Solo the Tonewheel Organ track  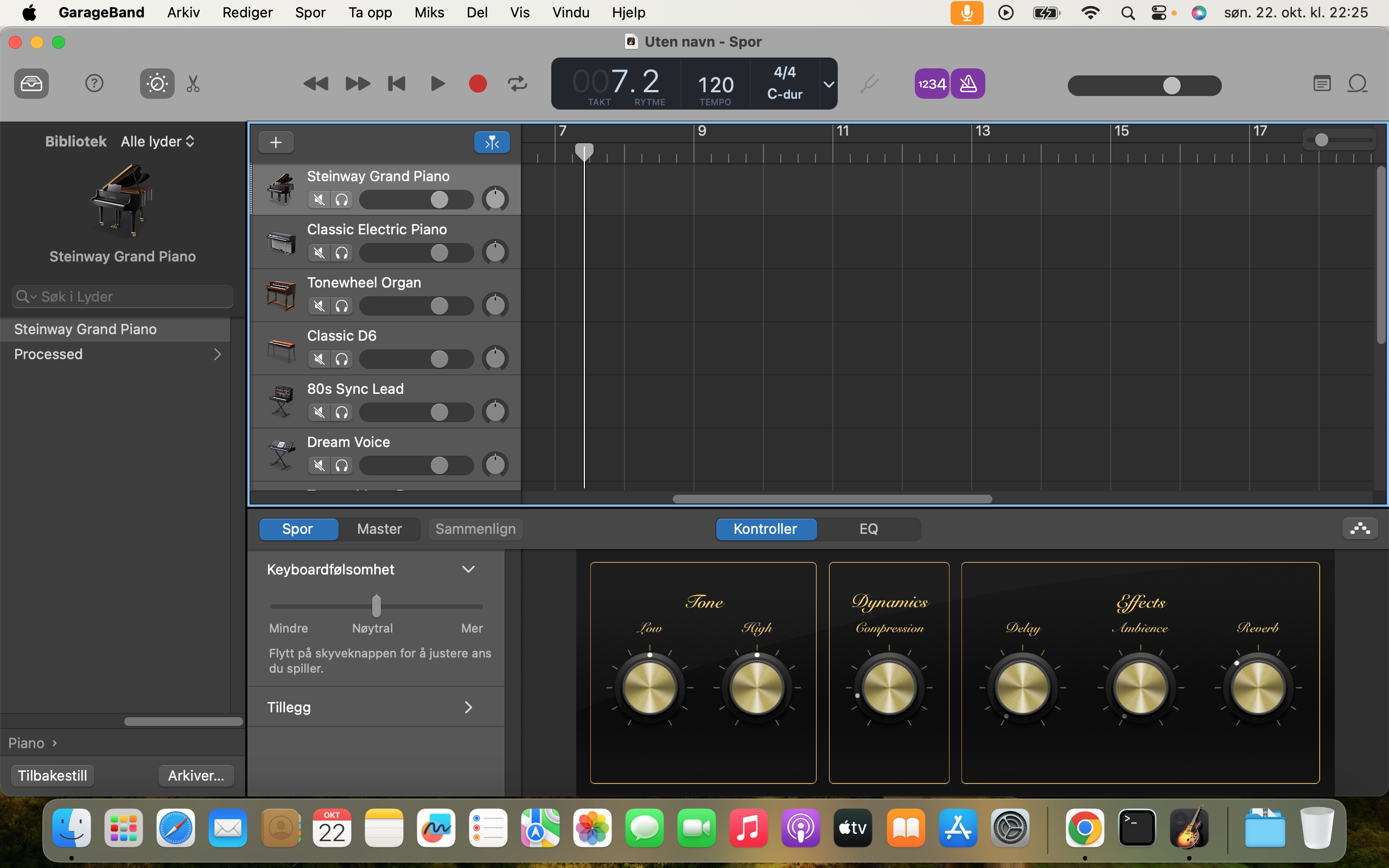tap(341, 306)
